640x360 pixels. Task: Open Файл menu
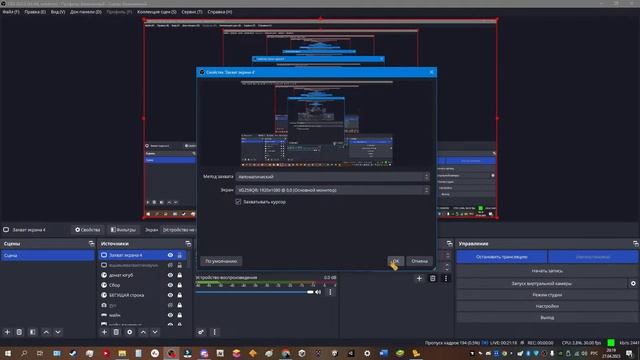11,12
